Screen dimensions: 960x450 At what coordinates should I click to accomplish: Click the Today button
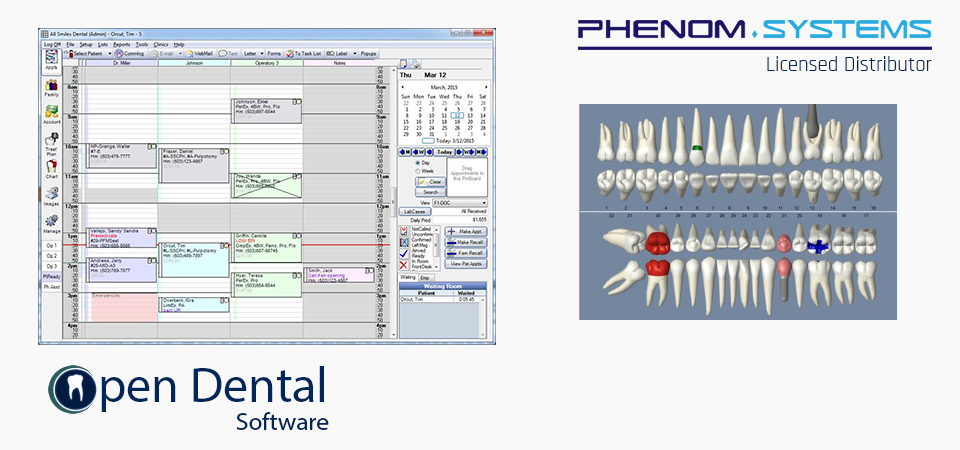445,152
